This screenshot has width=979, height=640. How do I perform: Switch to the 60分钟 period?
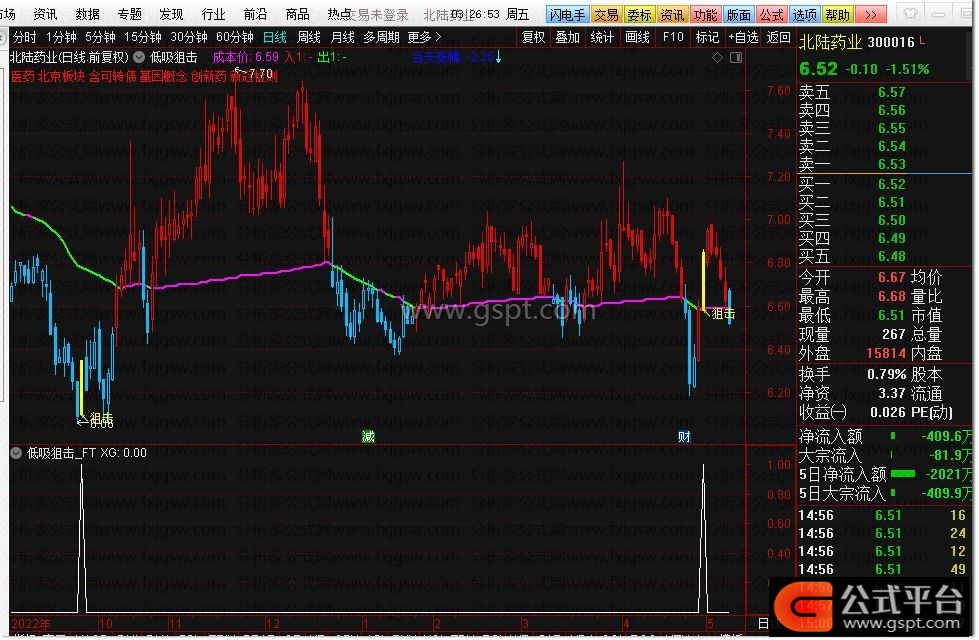tap(235, 37)
